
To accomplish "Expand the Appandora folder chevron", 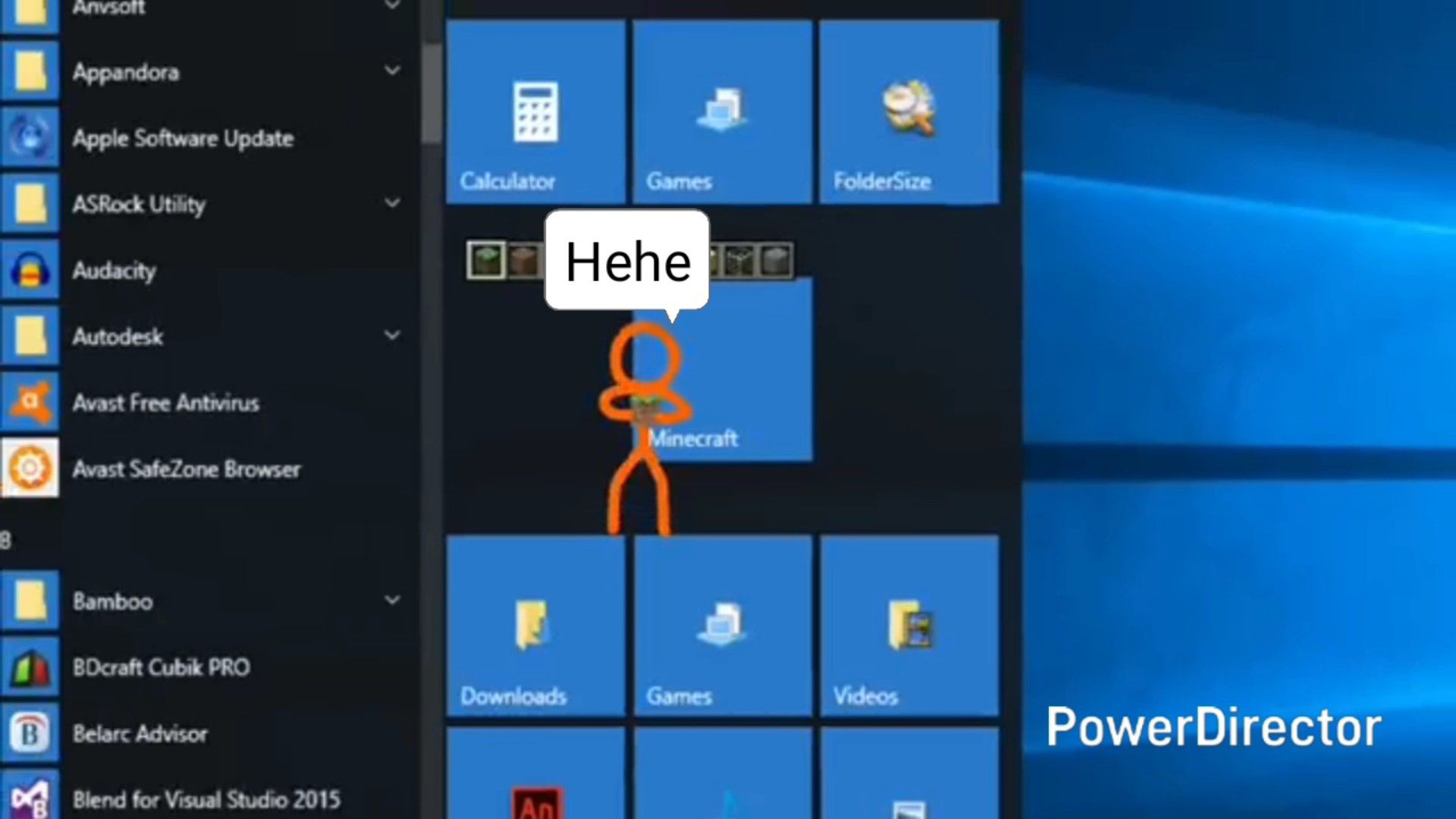I will coord(392,71).
